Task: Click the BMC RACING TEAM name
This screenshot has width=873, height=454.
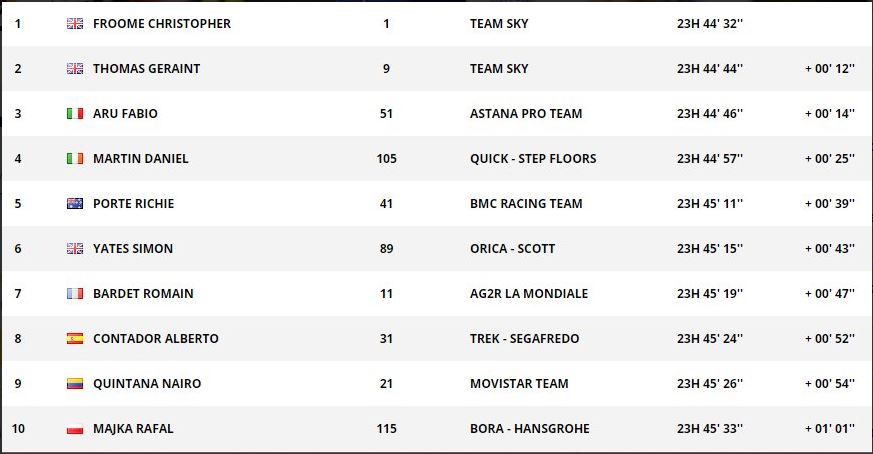Action: click(x=526, y=203)
